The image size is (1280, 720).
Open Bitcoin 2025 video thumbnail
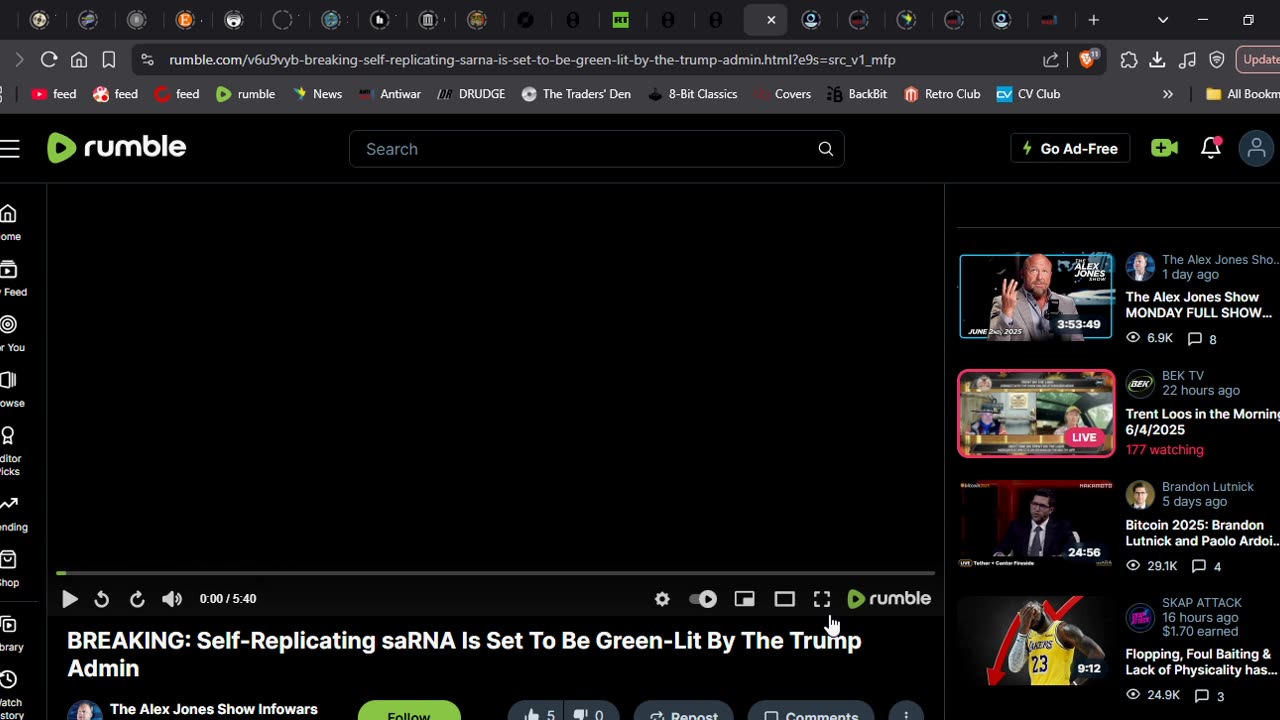coord(1036,524)
